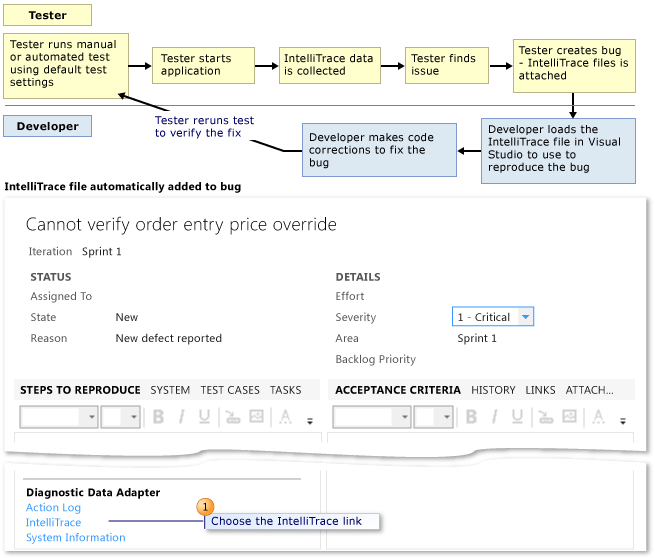Click the Backlog Priority label
Image resolution: width=655 pixels, height=558 pixels.
click(x=376, y=359)
